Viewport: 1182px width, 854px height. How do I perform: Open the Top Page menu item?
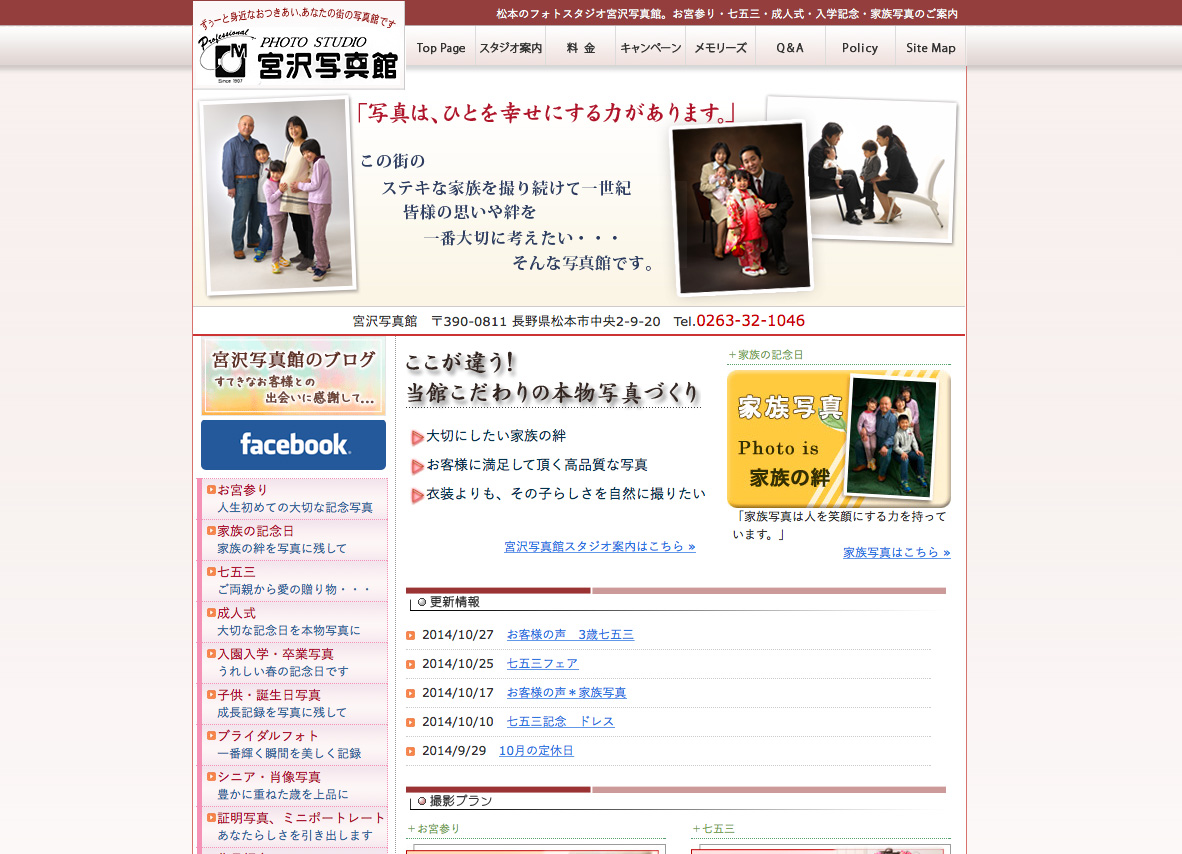tap(440, 48)
